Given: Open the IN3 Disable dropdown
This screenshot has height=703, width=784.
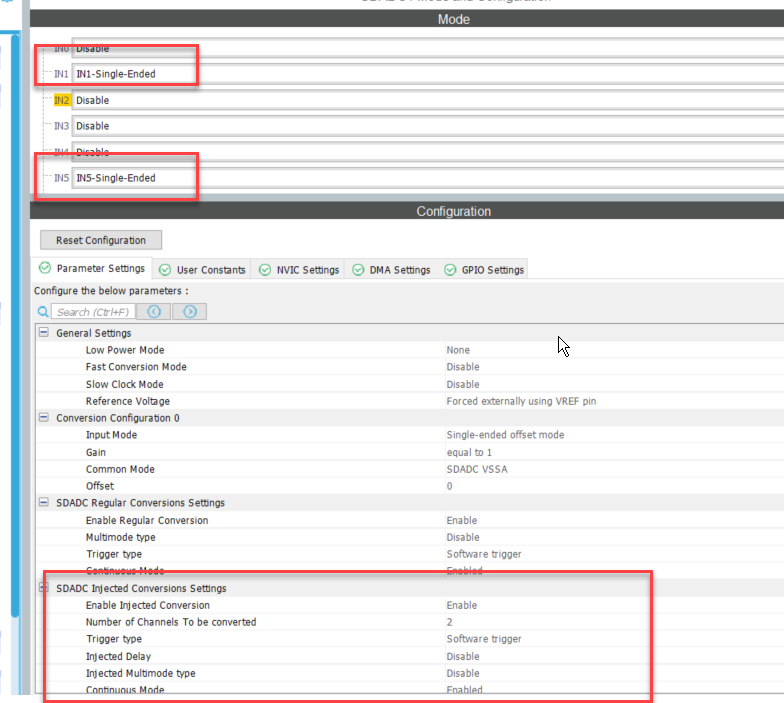Looking at the screenshot, I should tap(428, 126).
